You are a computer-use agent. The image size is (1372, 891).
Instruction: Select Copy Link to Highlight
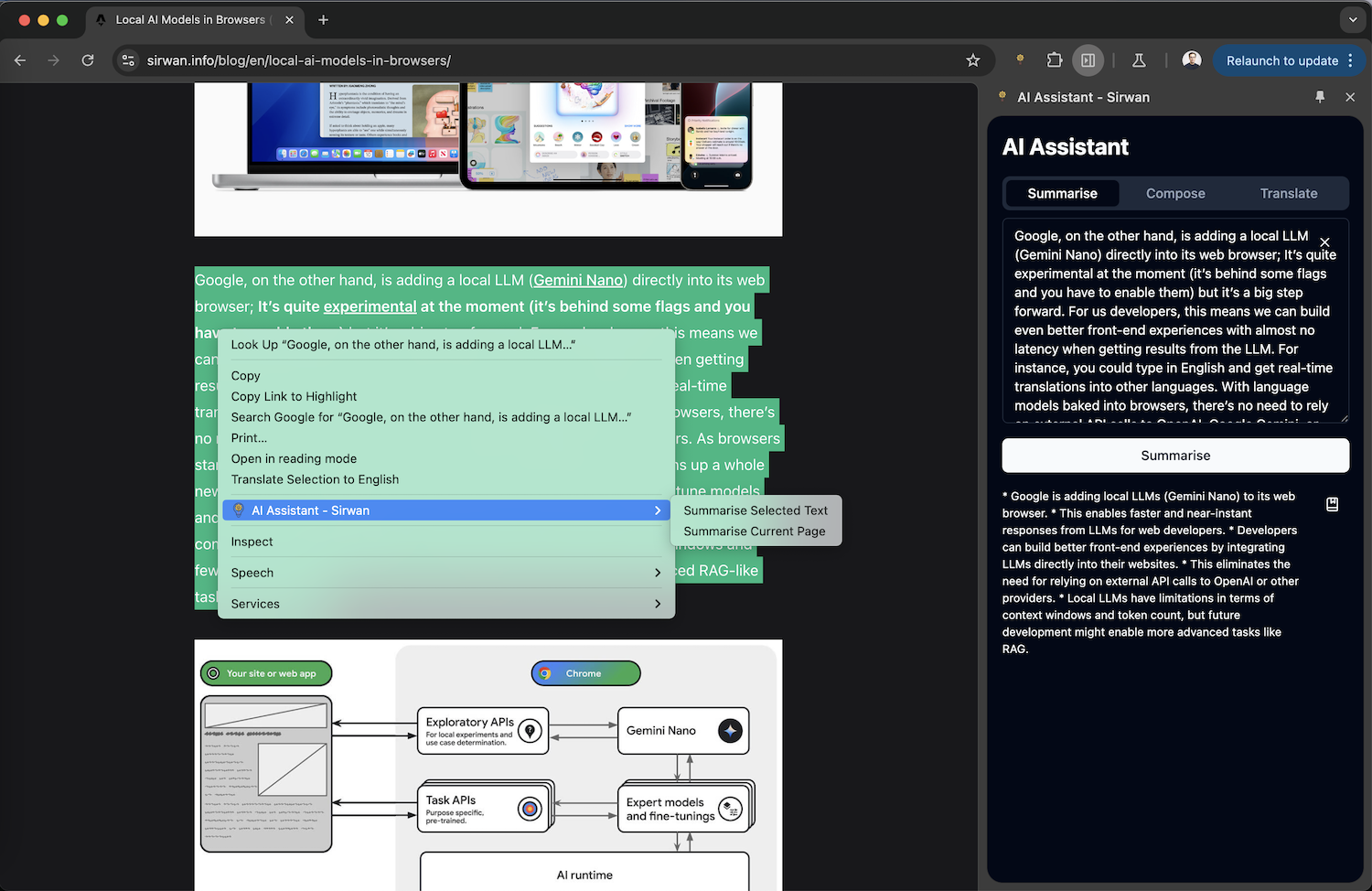(x=446, y=397)
